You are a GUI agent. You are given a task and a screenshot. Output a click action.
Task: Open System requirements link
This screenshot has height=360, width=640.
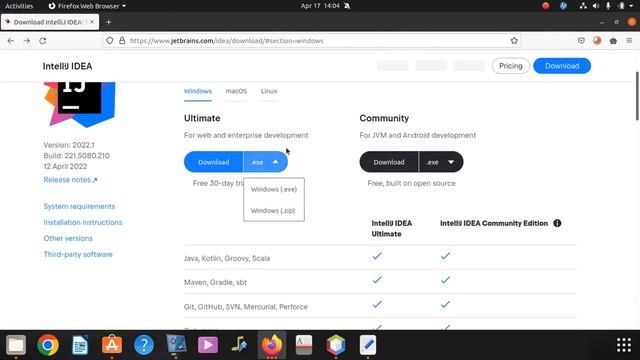tap(79, 206)
